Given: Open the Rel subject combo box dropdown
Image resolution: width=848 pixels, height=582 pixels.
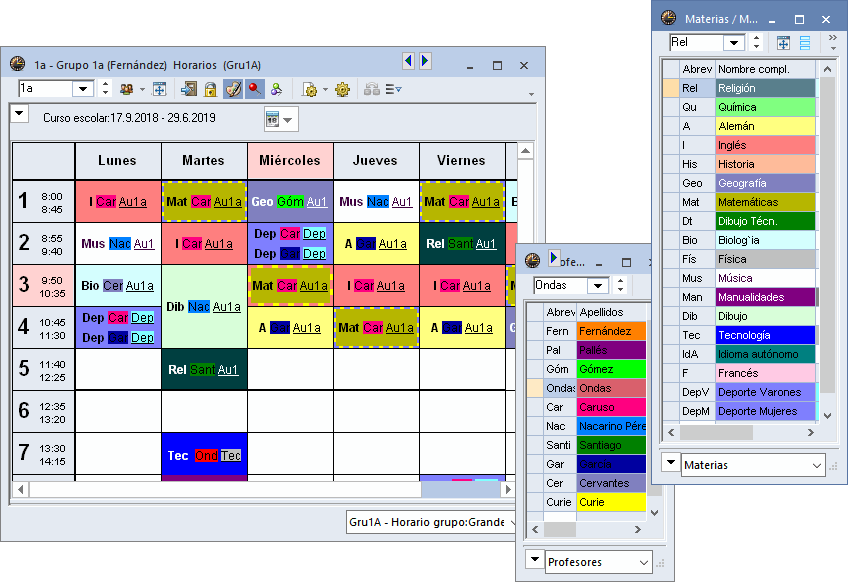Looking at the screenshot, I should click(734, 42).
